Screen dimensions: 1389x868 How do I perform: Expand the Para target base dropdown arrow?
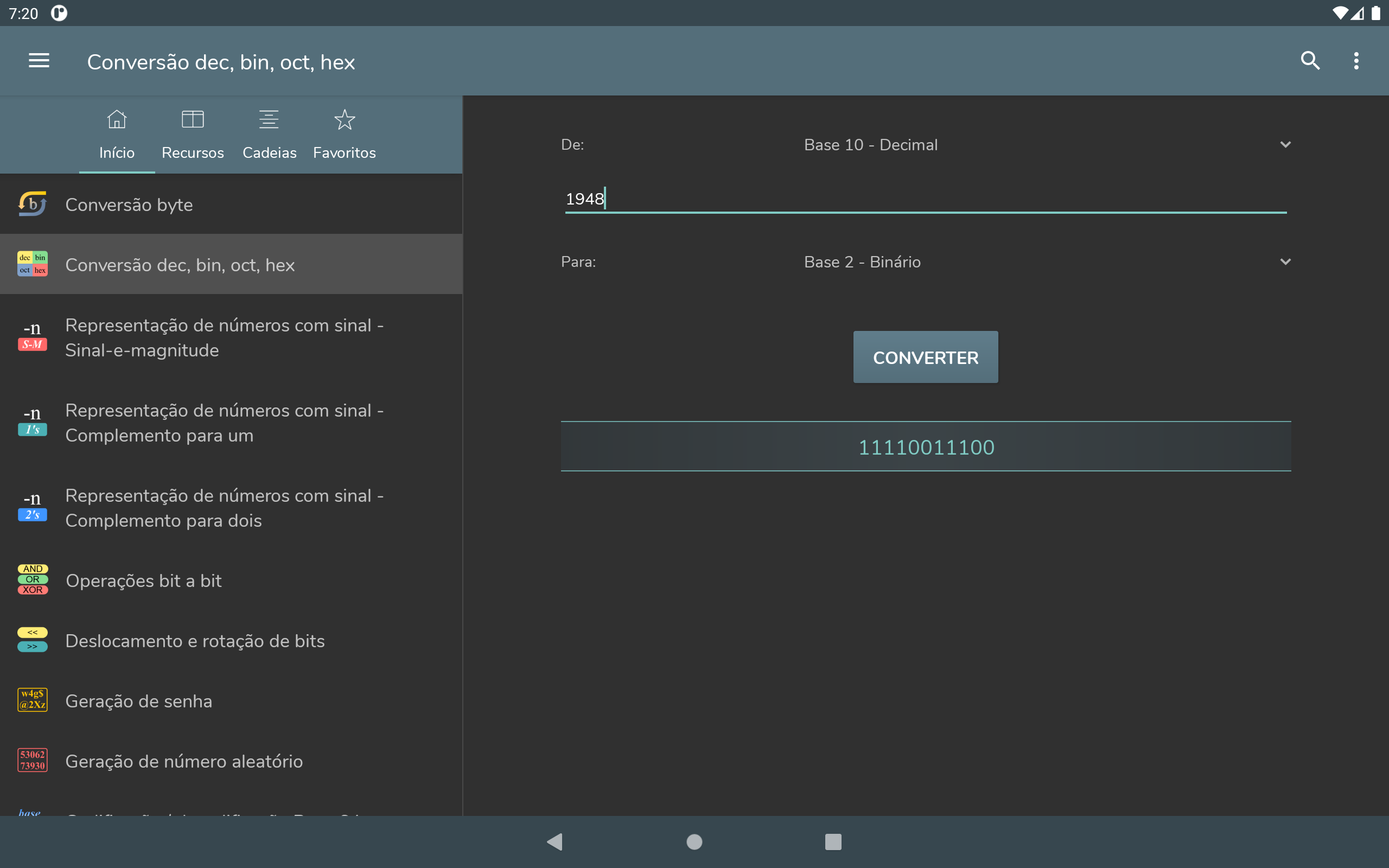(1285, 262)
